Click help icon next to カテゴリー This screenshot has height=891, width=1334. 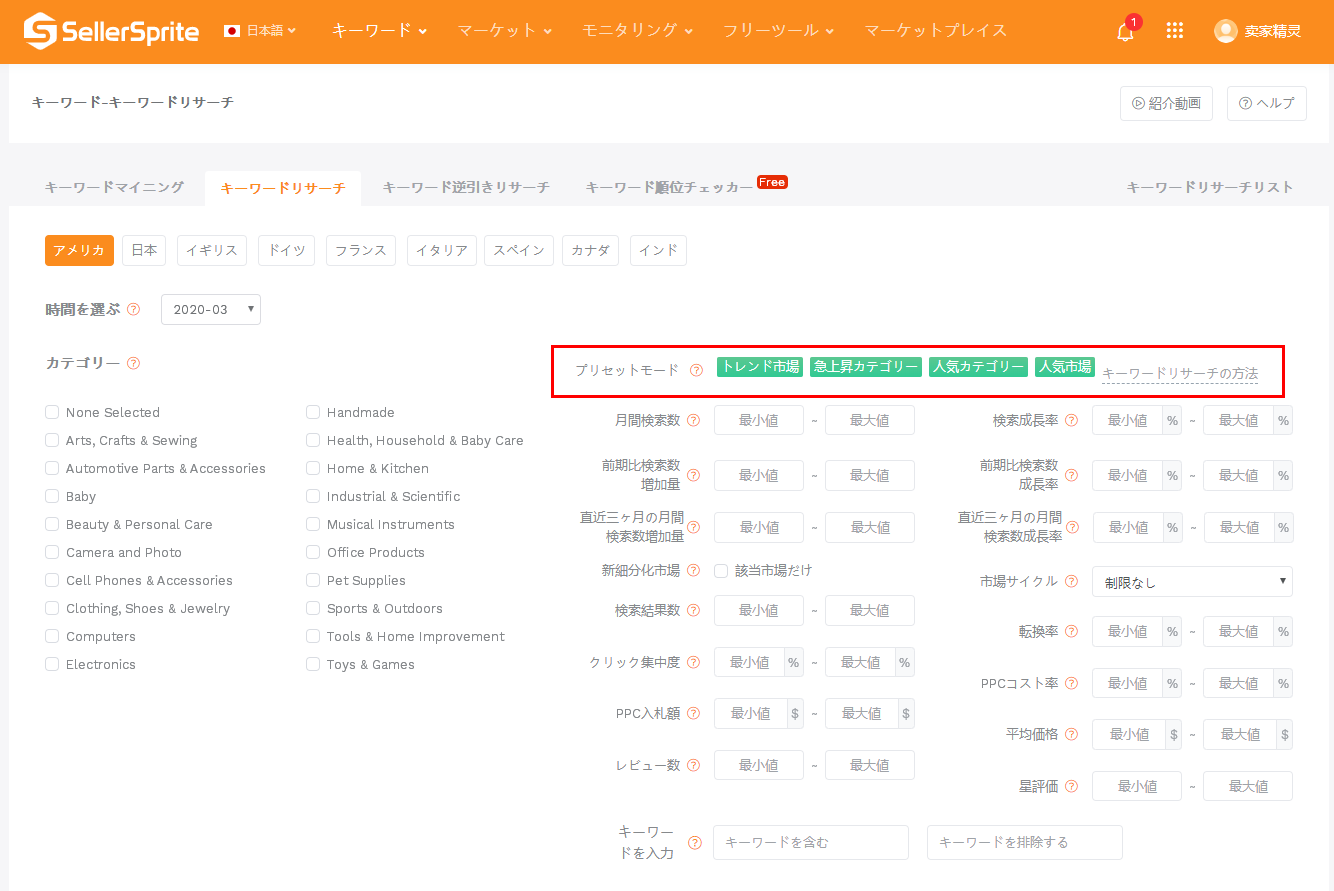[x=133, y=363]
